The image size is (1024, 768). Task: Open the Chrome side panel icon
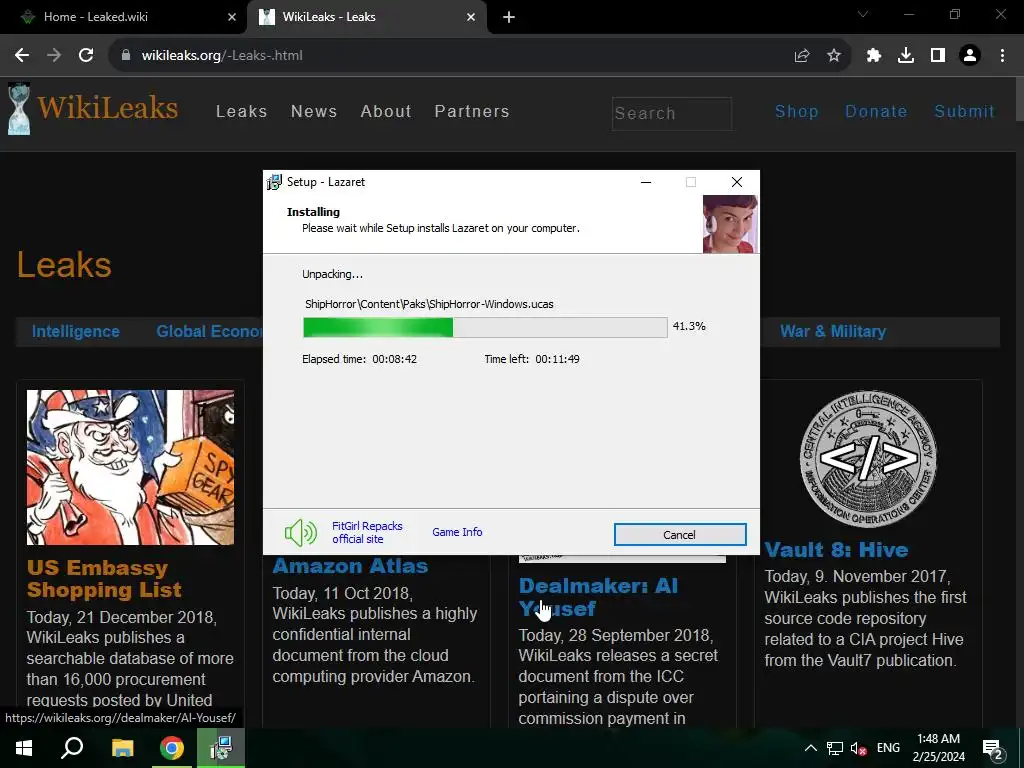point(938,56)
